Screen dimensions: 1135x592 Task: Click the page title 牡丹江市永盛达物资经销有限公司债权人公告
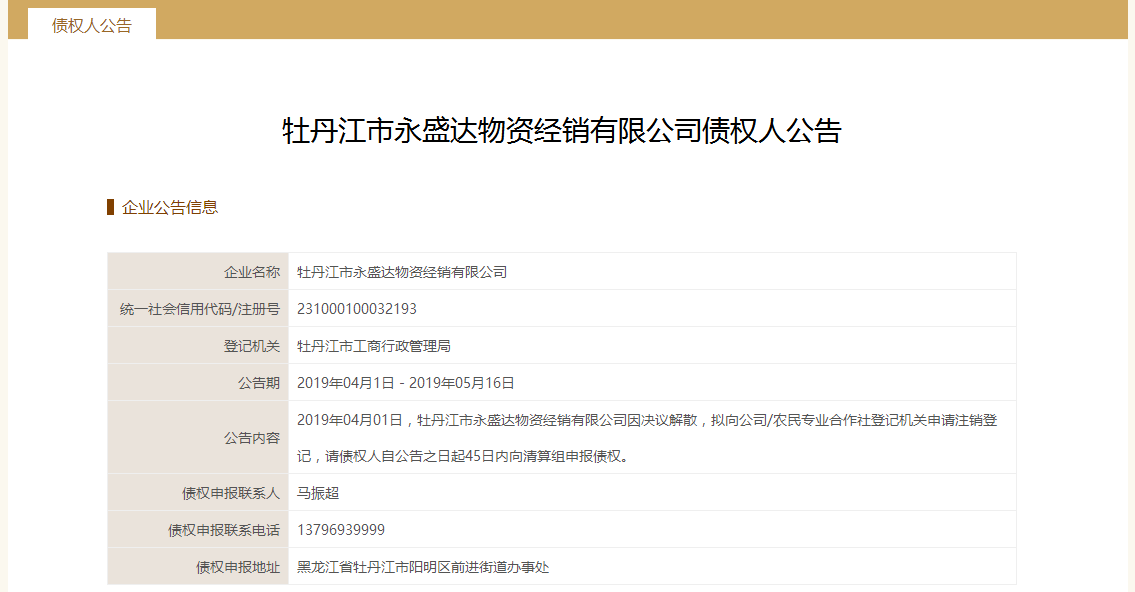pyautogui.click(x=562, y=131)
